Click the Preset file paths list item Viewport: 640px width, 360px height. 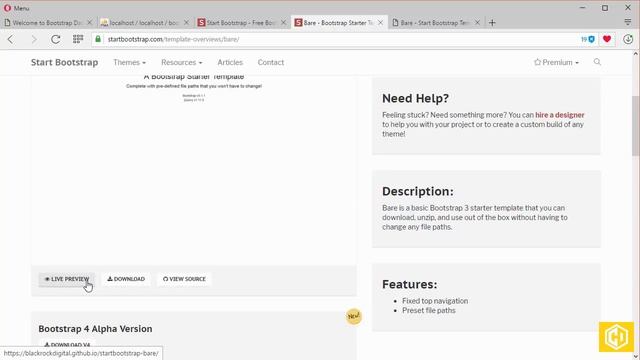429,311
